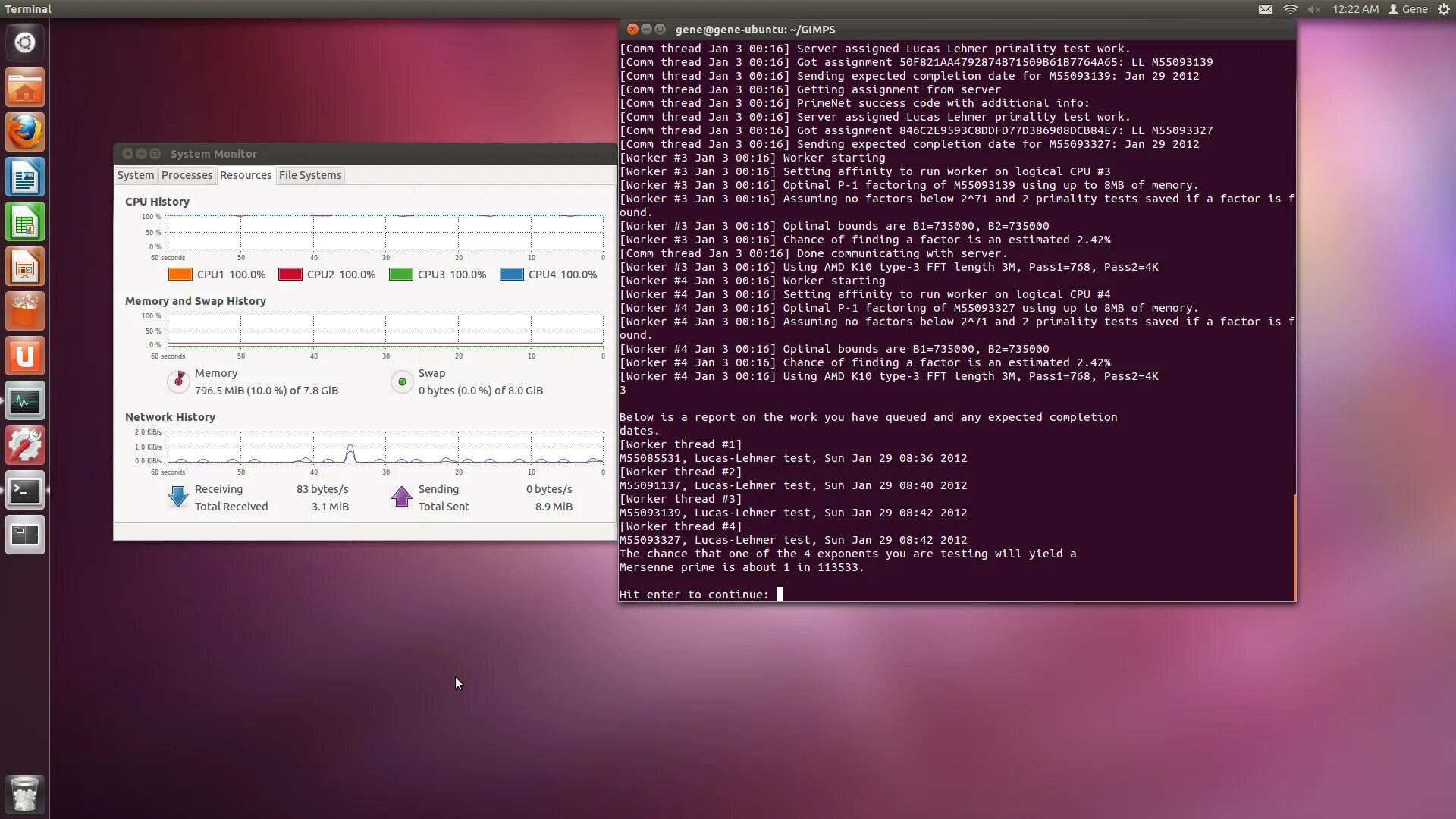Viewport: 1456px width, 819px height.
Task: Close the System Monitor window
Action: point(127,154)
